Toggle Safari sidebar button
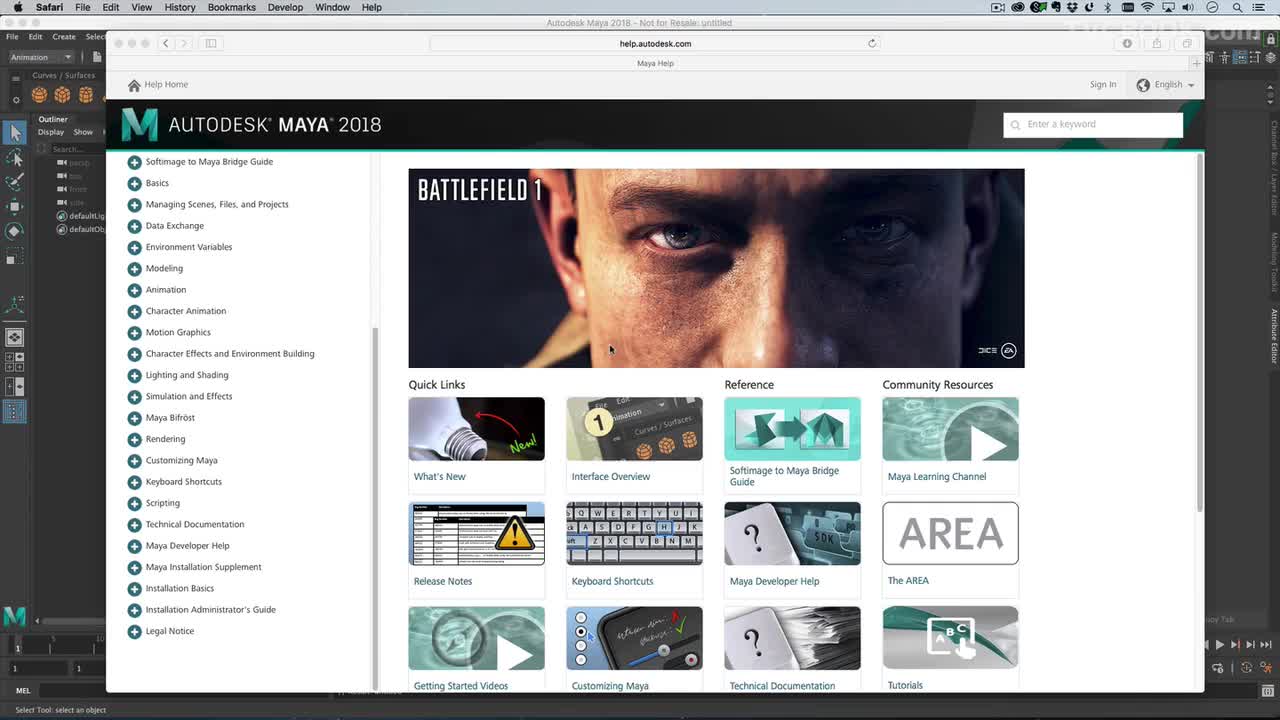 pyautogui.click(x=211, y=43)
